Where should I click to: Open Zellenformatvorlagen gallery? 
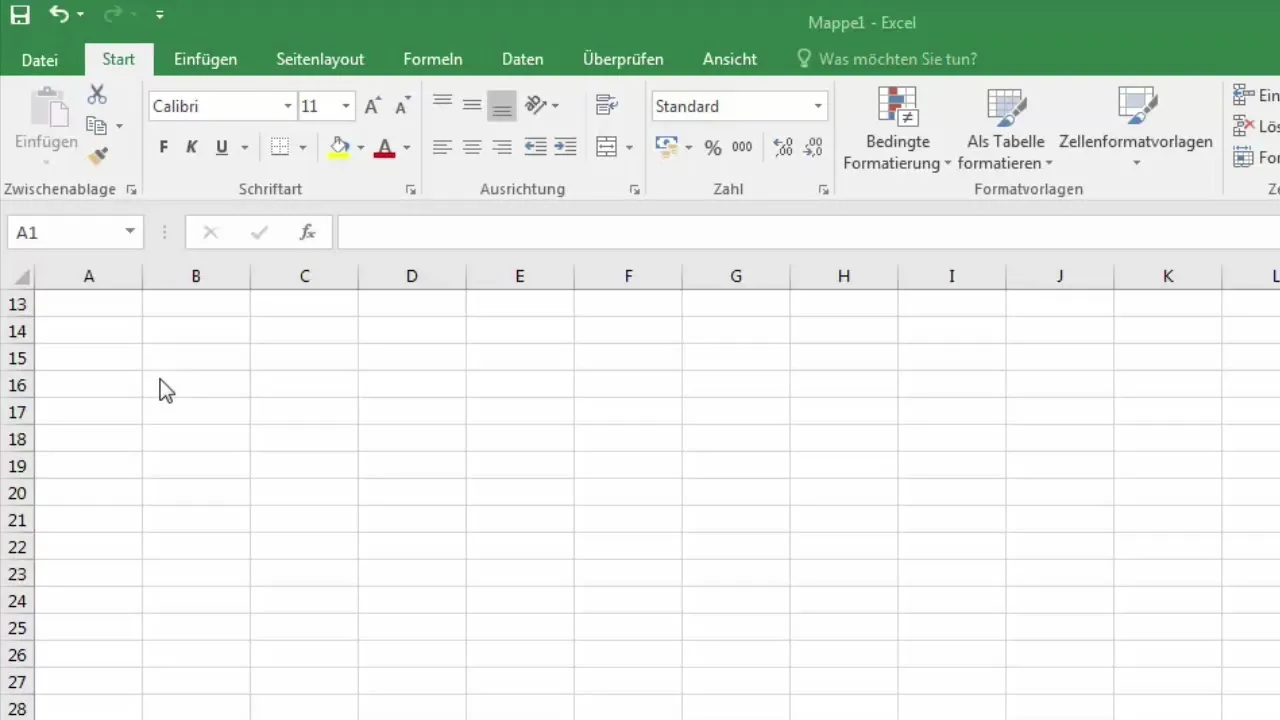1136,128
